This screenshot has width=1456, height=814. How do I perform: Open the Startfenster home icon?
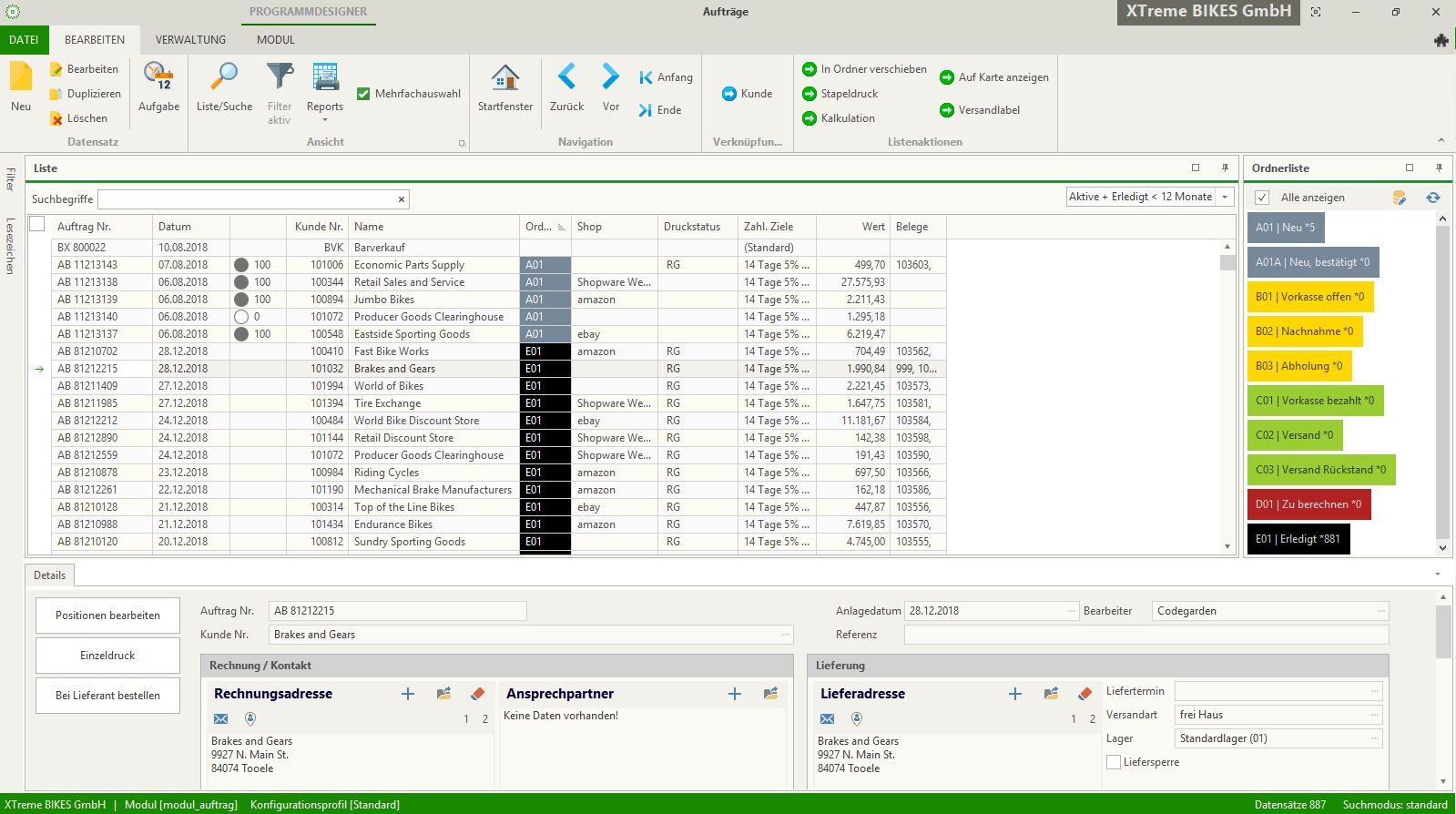pyautogui.click(x=504, y=78)
